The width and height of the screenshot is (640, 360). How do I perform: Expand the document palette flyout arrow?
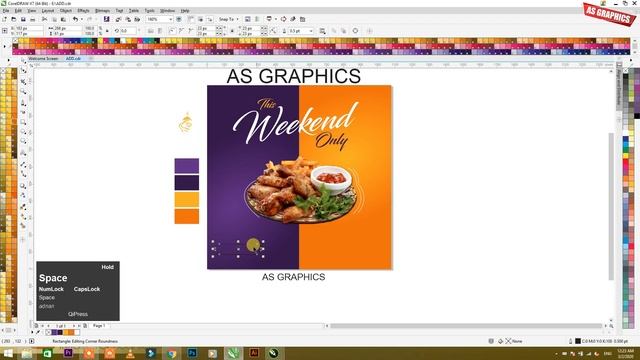pos(33,332)
